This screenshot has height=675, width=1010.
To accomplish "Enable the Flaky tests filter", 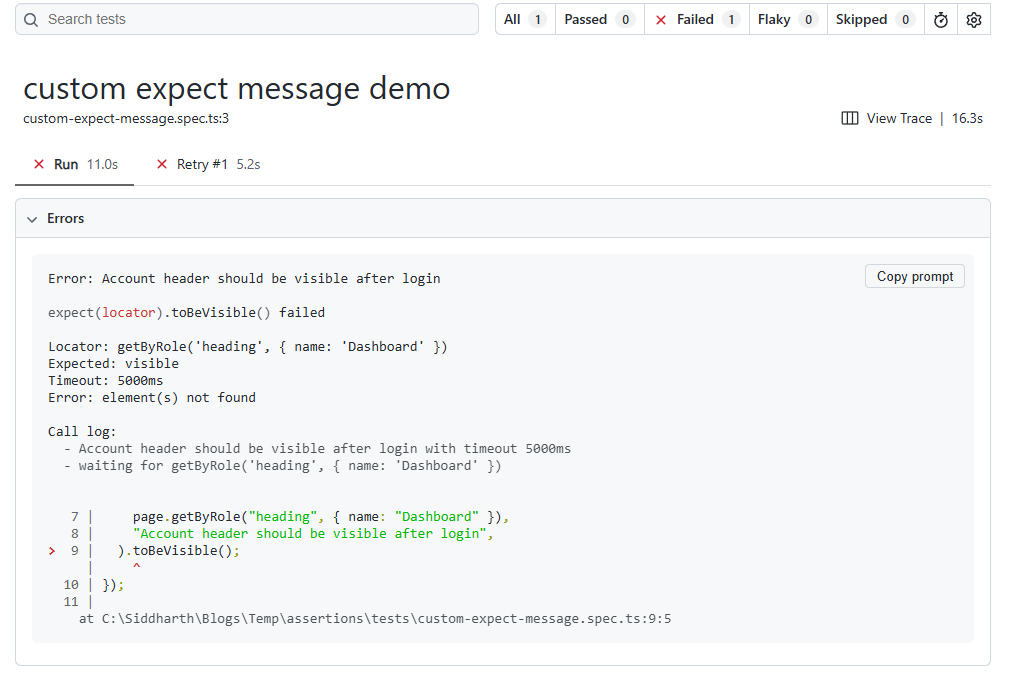I will 781,19.
